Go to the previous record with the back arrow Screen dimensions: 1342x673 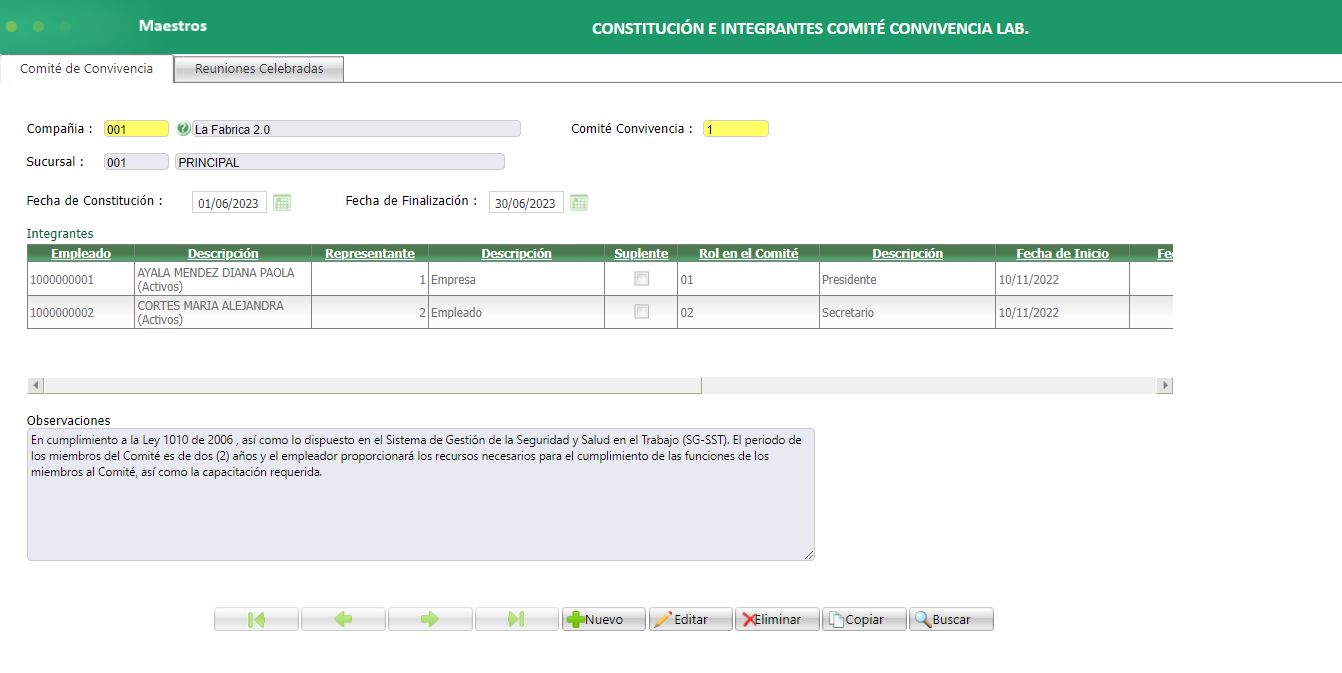(x=343, y=618)
